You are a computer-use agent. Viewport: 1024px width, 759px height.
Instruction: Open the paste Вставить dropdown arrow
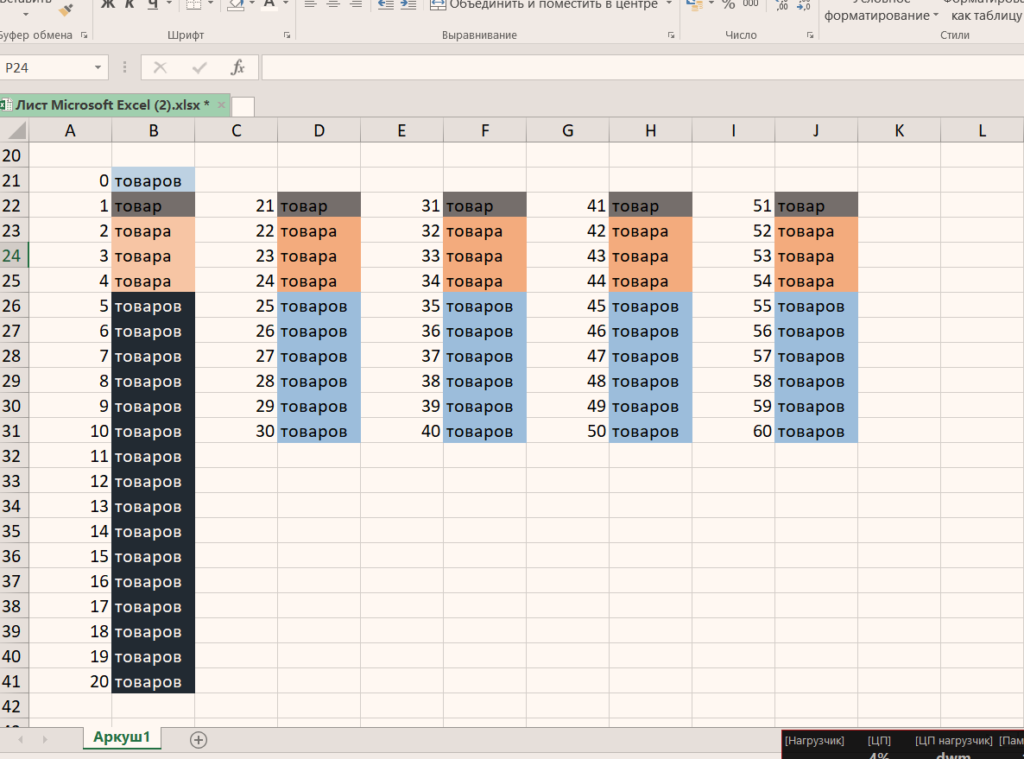pyautogui.click(x=25, y=13)
